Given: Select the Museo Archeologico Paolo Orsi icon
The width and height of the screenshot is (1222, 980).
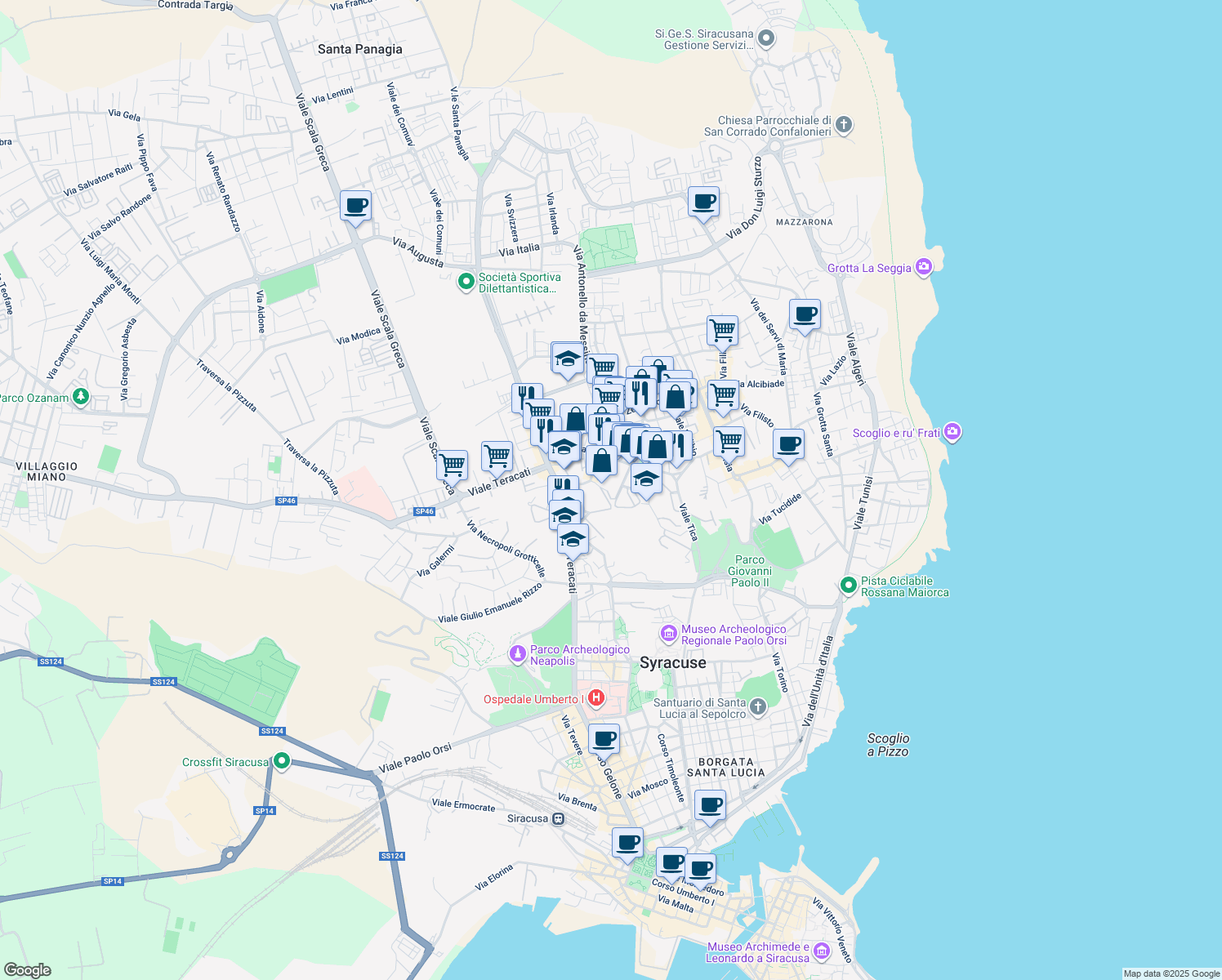Looking at the screenshot, I should point(669,634).
